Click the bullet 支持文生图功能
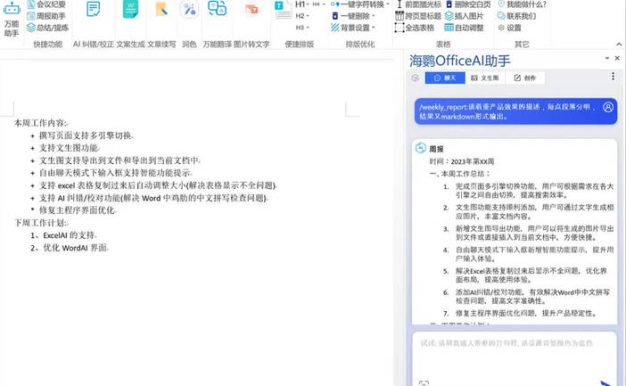This screenshot has height=386, width=626. [x=69, y=148]
